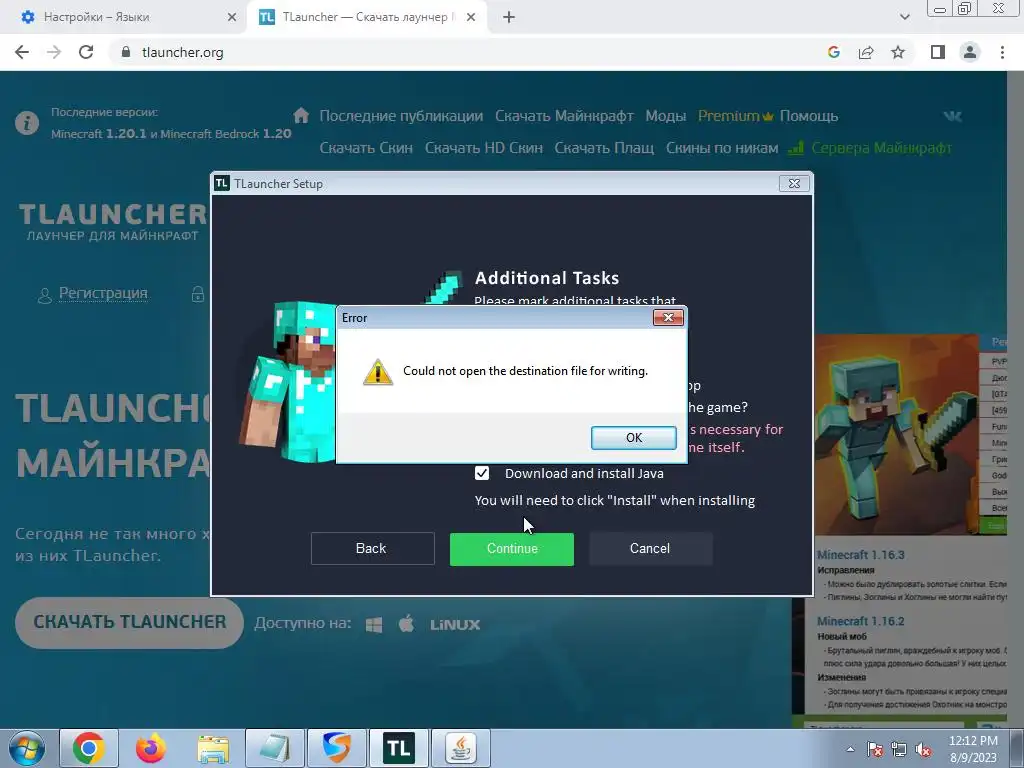Show hidden tray icons arrow

(850, 749)
